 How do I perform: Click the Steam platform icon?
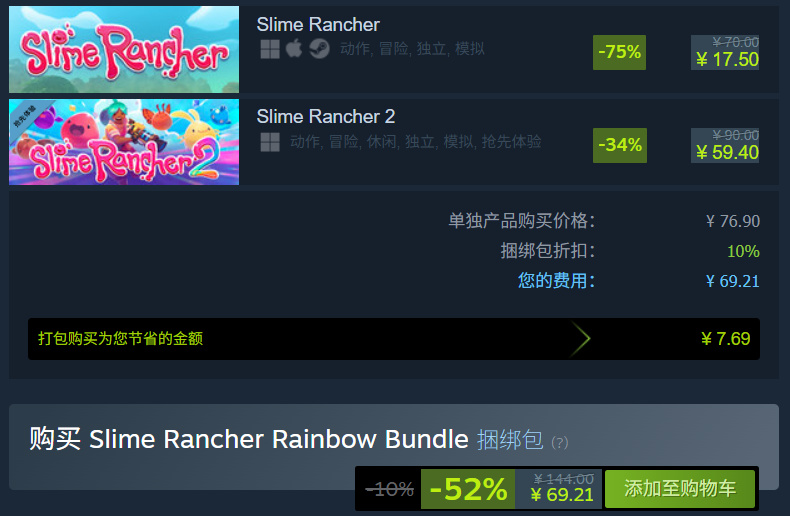[x=319, y=49]
